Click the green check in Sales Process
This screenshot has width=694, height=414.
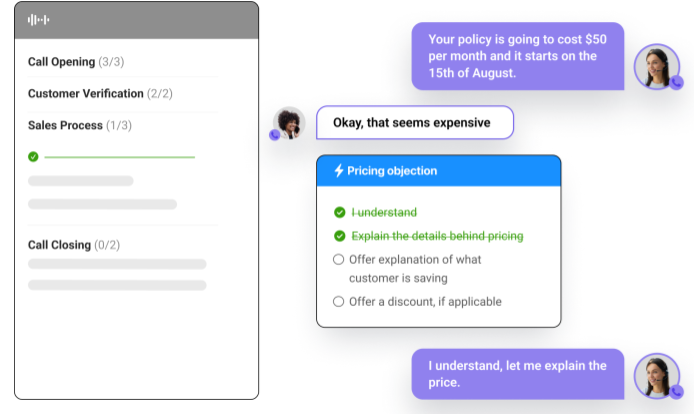[33, 157]
